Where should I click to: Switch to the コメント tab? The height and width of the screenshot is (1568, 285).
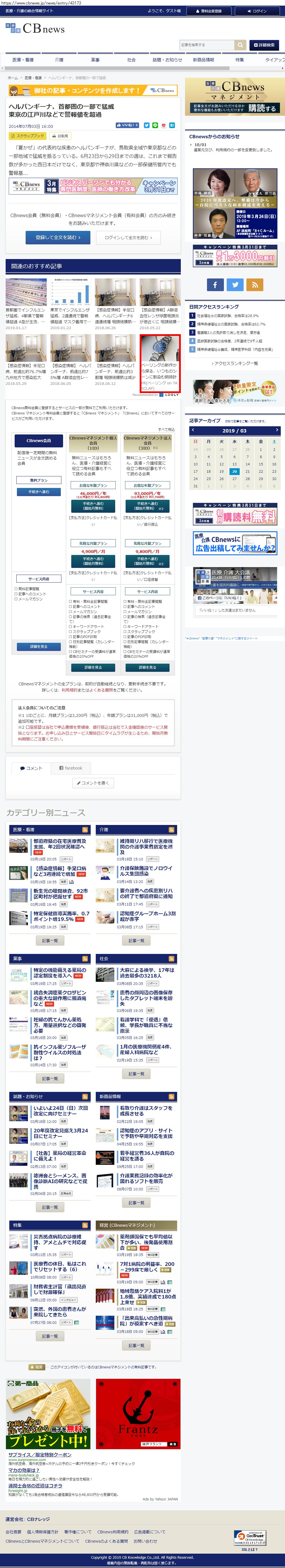30,768
